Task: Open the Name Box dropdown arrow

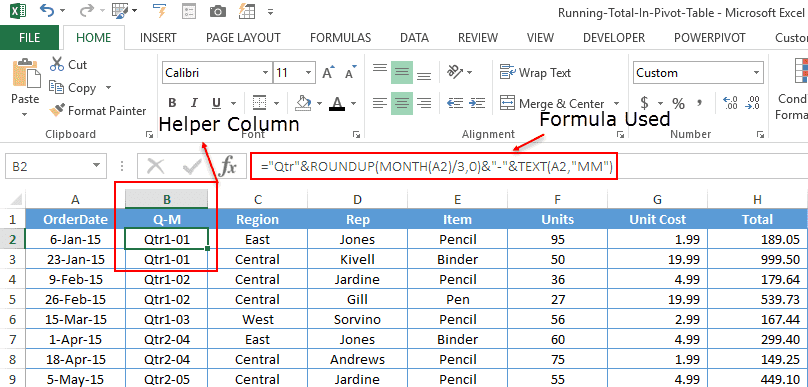Action: click(x=96, y=166)
